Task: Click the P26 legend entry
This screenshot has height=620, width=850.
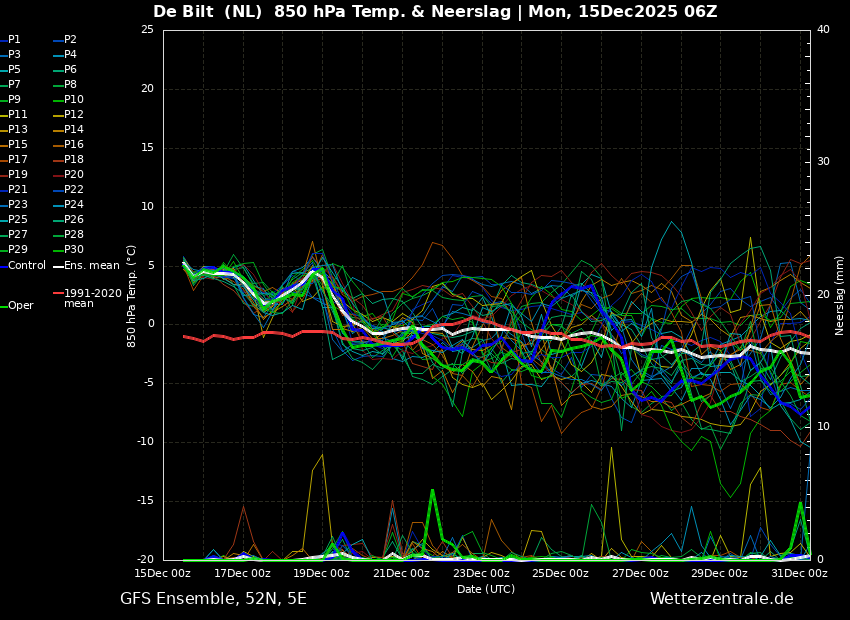Action: tap(74, 219)
